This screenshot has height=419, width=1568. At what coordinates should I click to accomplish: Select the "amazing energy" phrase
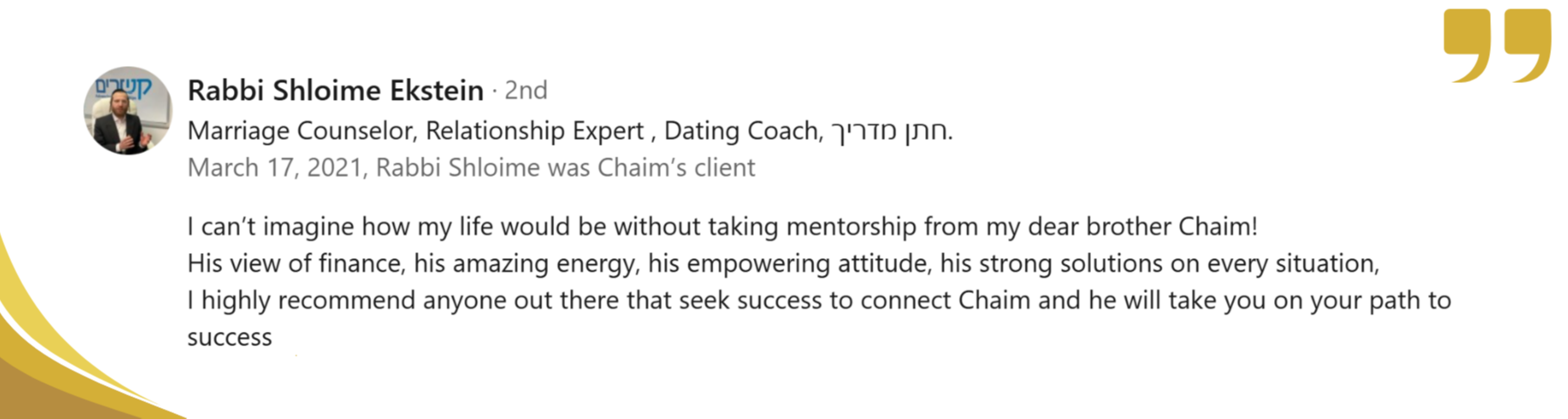click(x=544, y=264)
